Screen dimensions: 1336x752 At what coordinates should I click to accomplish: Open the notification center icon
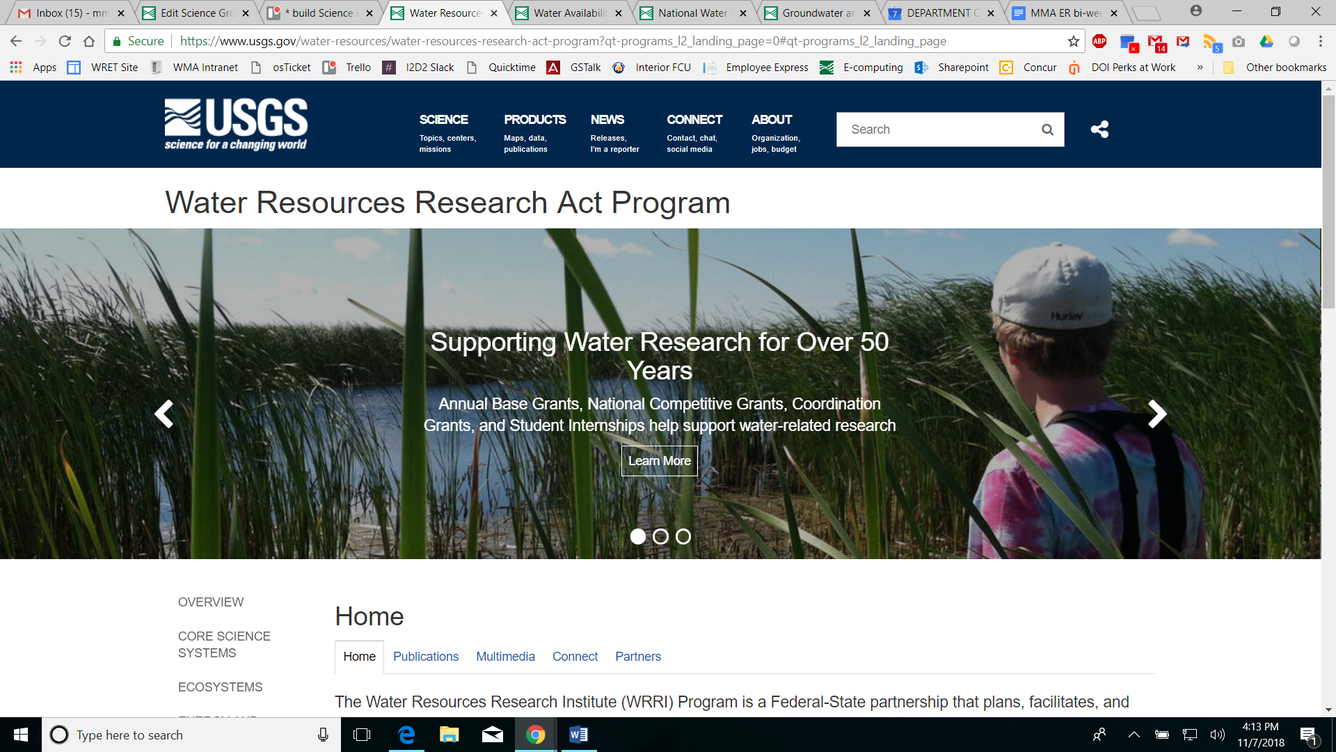(1309, 735)
